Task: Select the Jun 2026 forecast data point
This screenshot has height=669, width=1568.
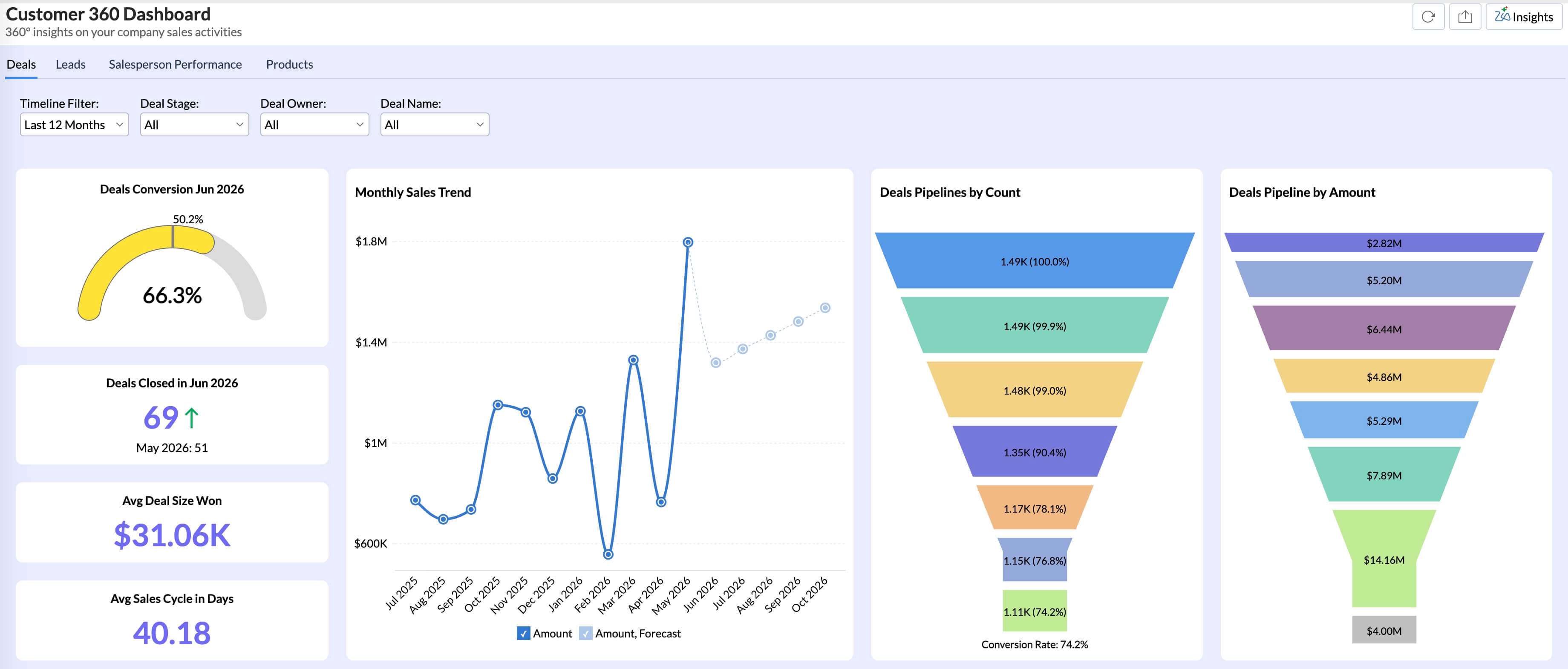Action: 716,363
